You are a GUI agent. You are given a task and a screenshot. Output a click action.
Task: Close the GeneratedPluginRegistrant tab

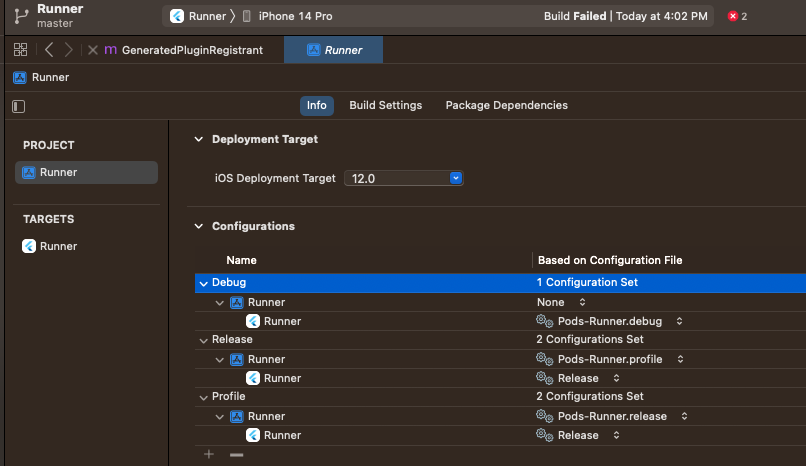tap(93, 50)
